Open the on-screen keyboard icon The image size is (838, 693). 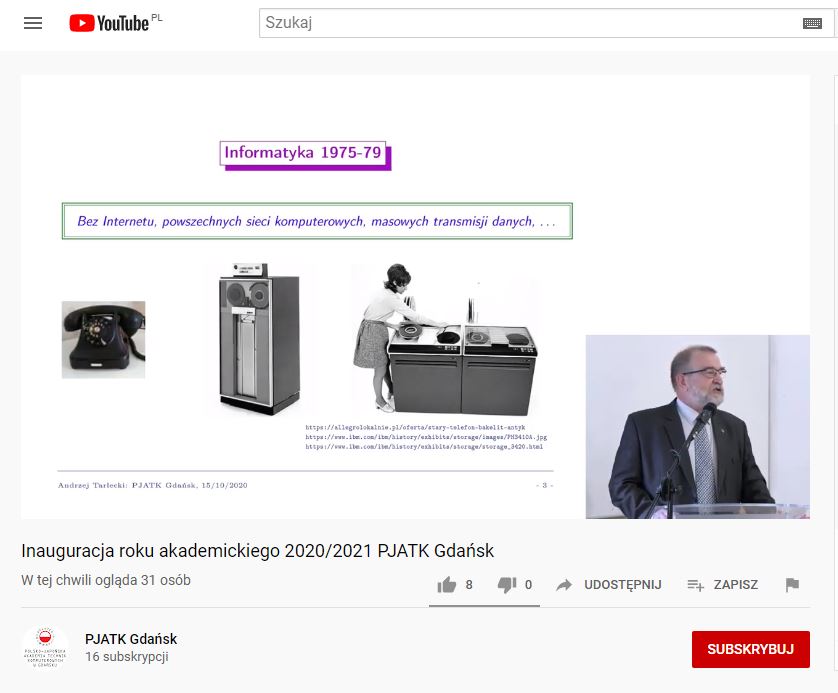[812, 23]
